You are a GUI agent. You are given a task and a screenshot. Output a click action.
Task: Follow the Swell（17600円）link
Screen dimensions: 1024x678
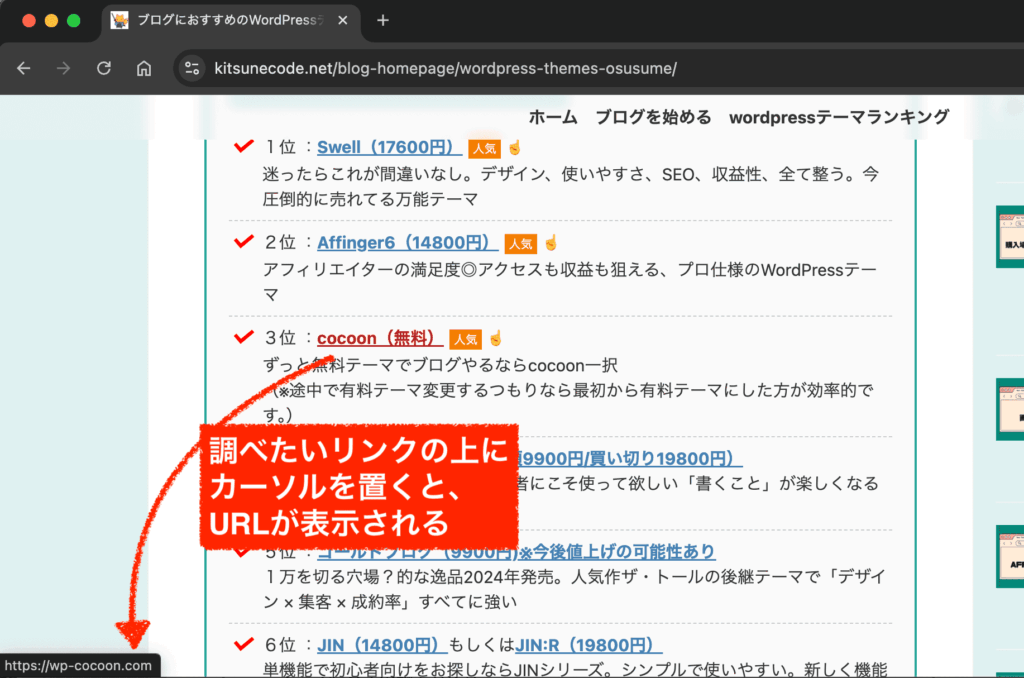coord(389,148)
